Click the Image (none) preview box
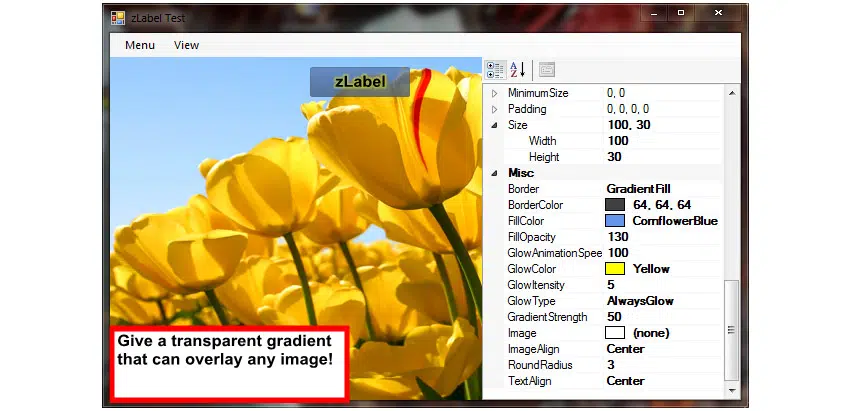This screenshot has height=411, width=850. pos(615,333)
